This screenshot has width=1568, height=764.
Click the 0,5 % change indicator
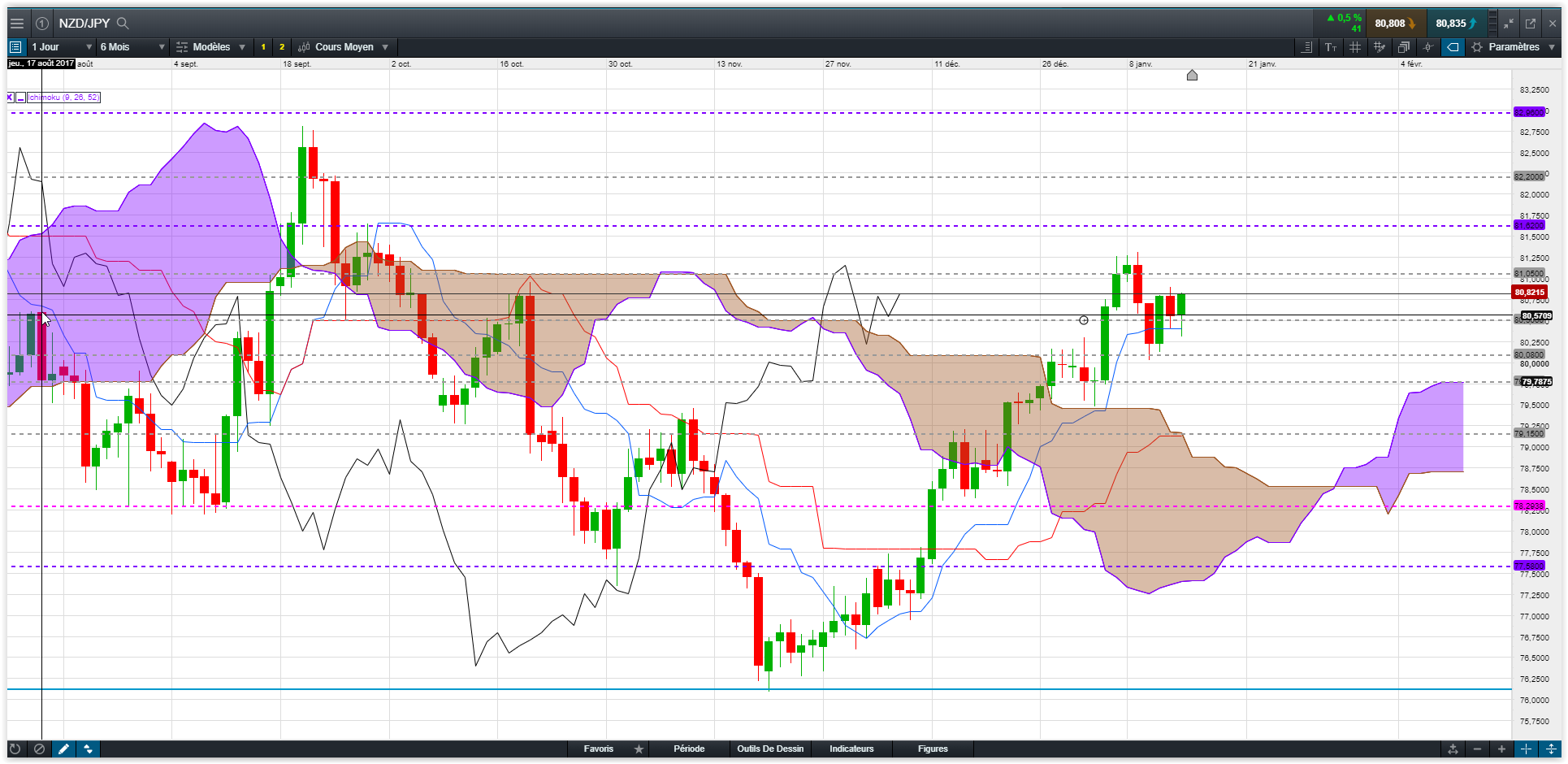point(1344,18)
